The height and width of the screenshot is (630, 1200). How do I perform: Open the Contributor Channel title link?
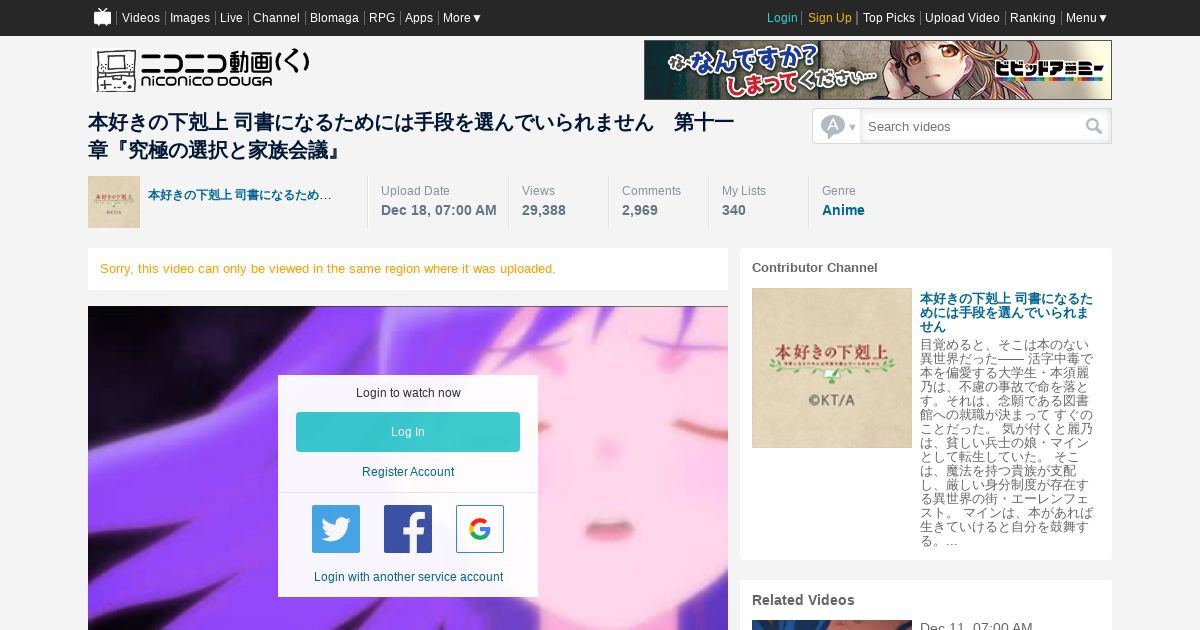[x=1006, y=312]
